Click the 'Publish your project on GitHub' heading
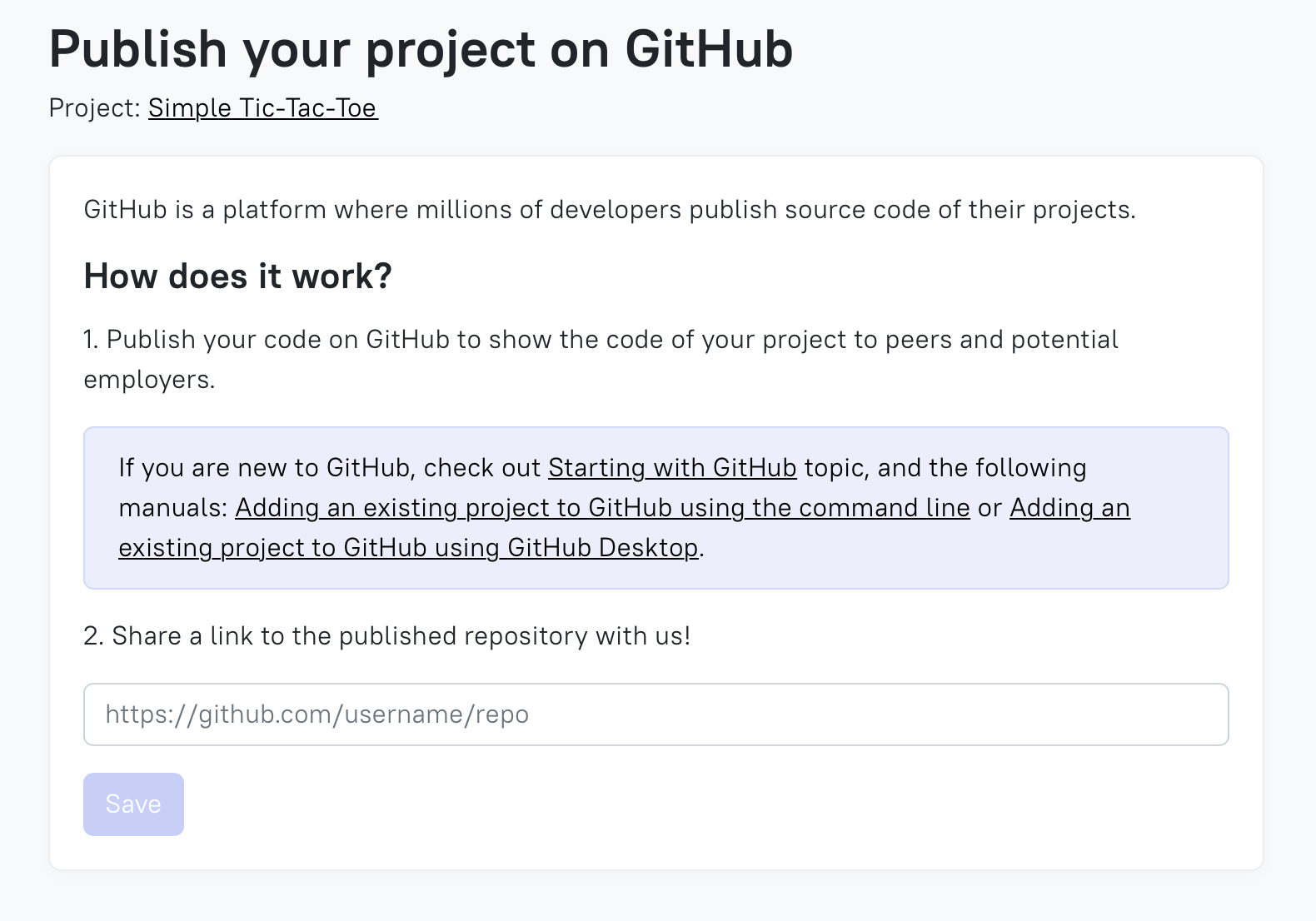 coord(421,49)
